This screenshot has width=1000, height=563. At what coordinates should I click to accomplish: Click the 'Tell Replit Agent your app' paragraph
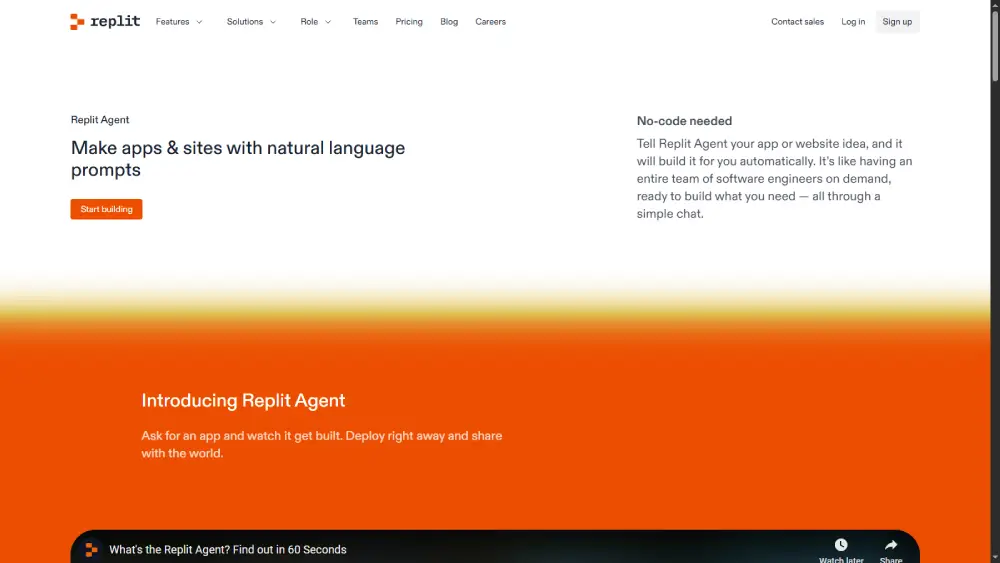point(774,179)
